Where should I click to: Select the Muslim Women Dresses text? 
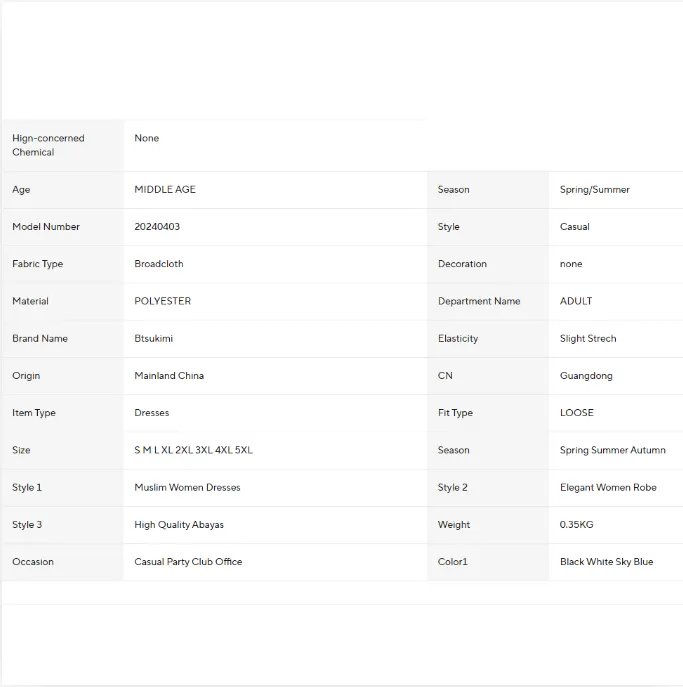click(x=187, y=487)
